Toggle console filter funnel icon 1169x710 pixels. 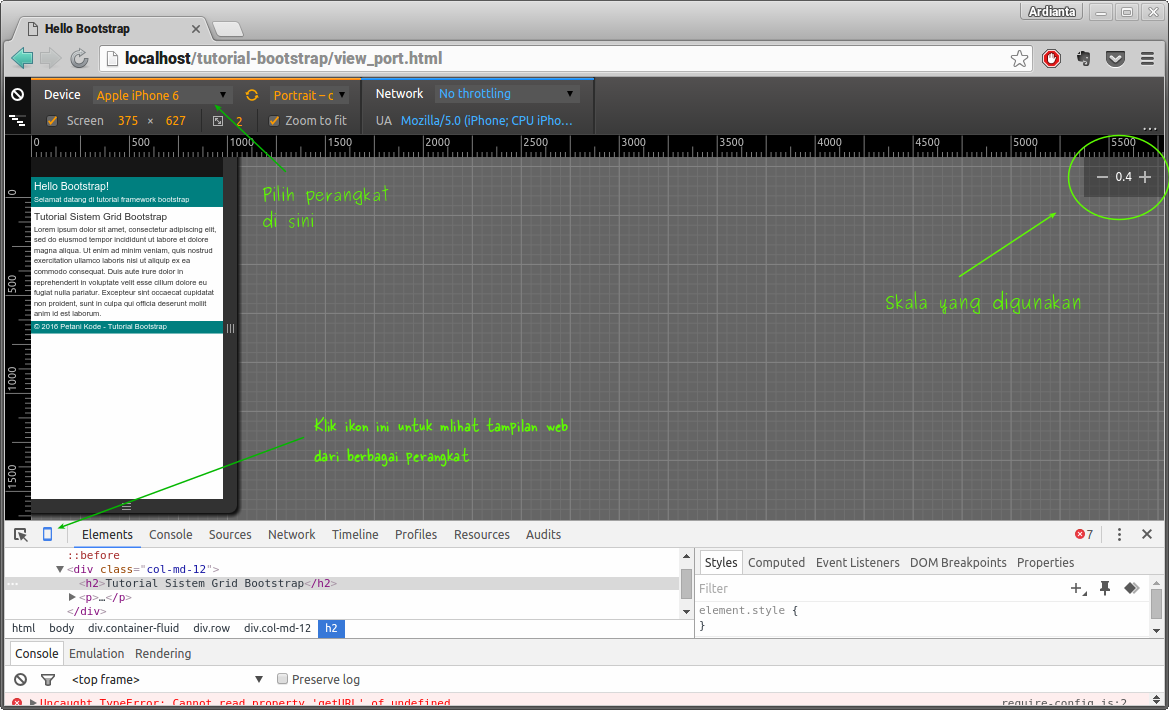tap(48, 679)
